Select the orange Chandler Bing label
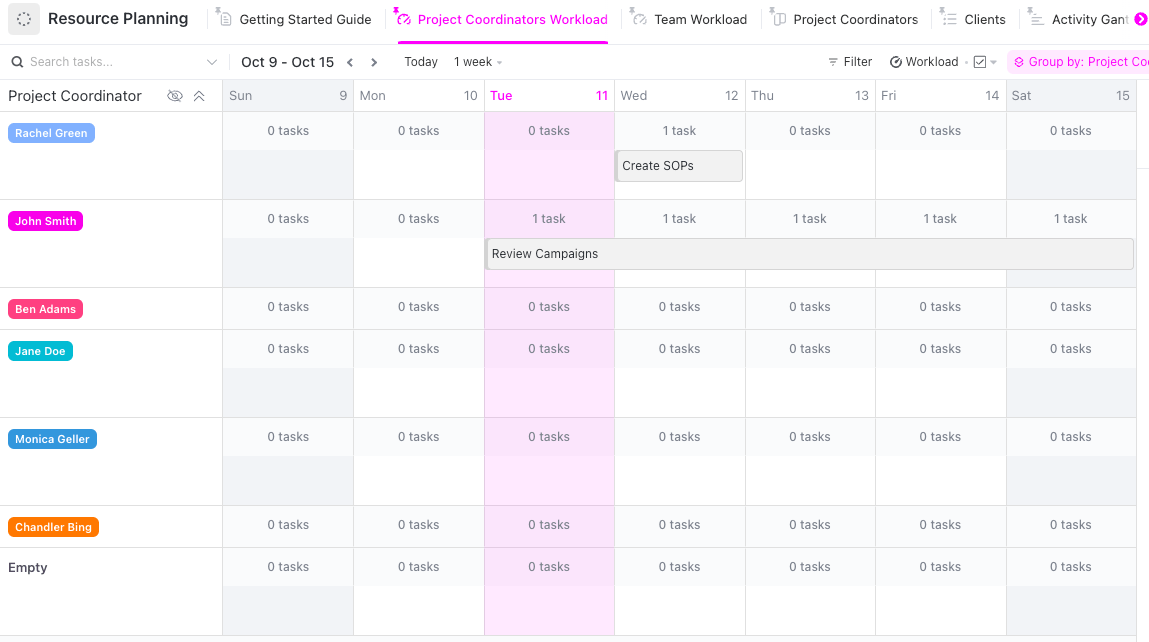1149x642 pixels. pos(53,527)
